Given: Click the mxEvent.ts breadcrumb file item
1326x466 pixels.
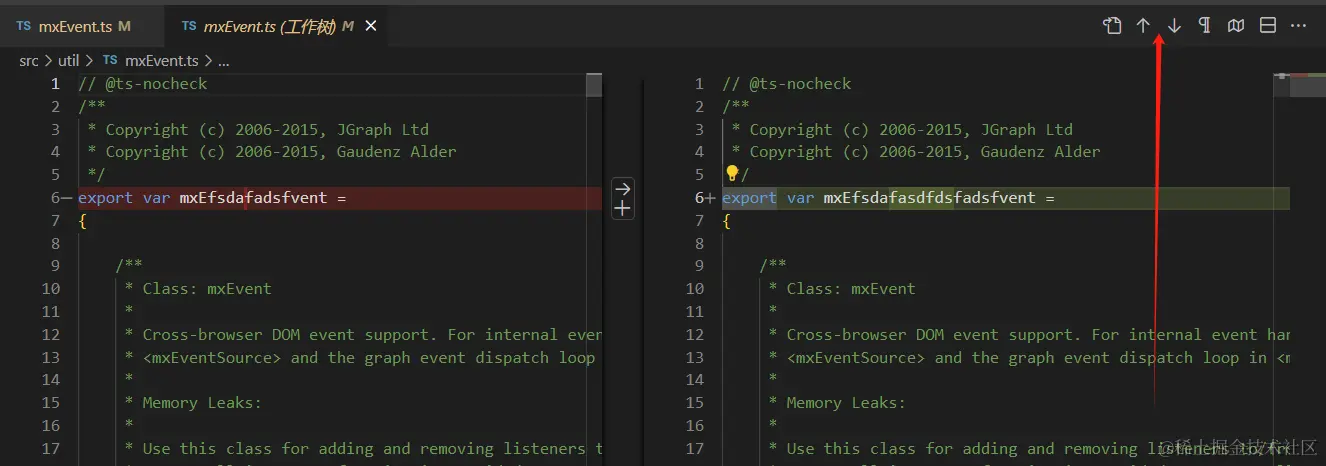Looking at the screenshot, I should (158, 61).
